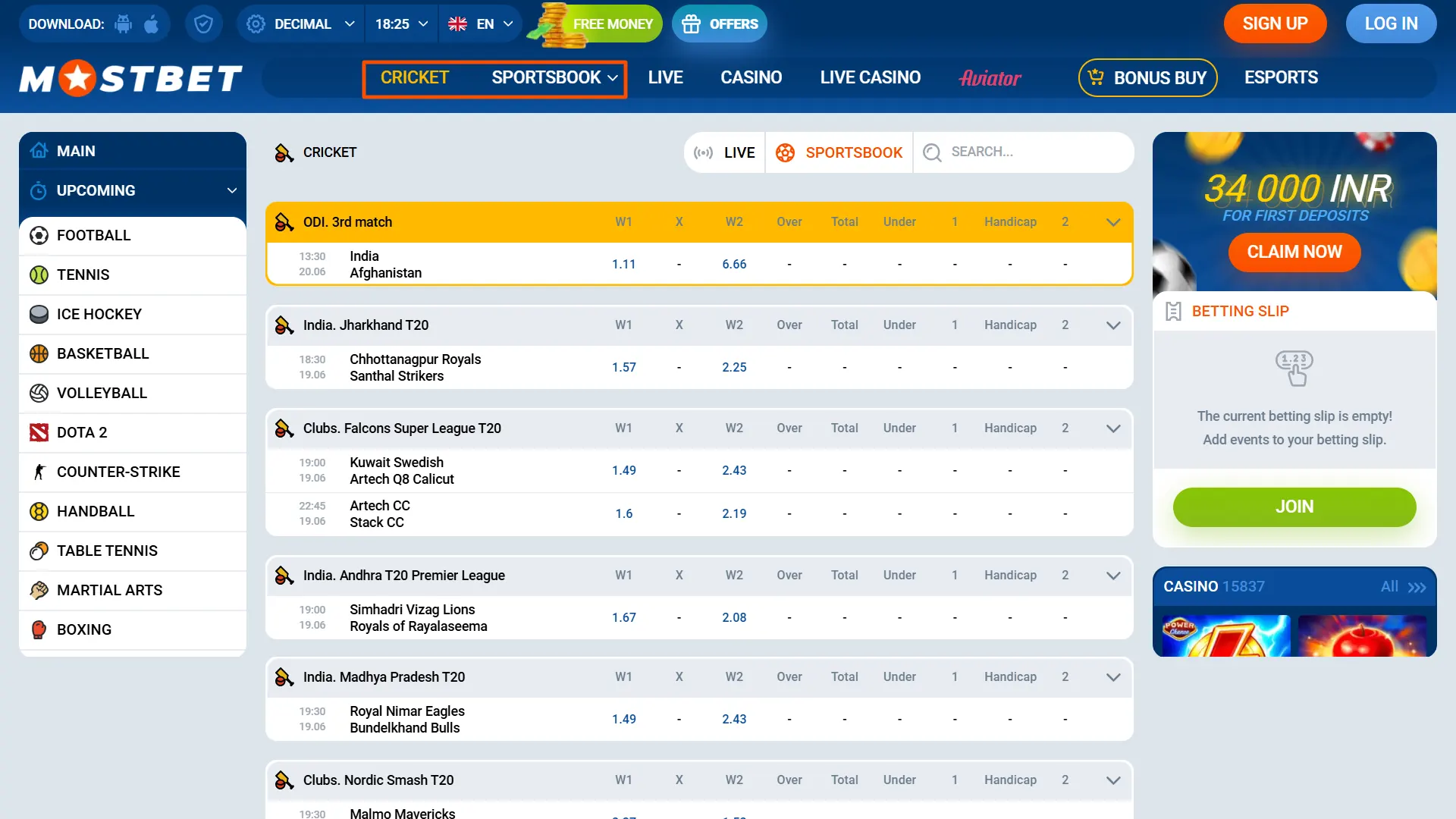Click cricket icon beside Andhra T20 Premier League
Viewport: 1456px width, 819px height.
[284, 576]
